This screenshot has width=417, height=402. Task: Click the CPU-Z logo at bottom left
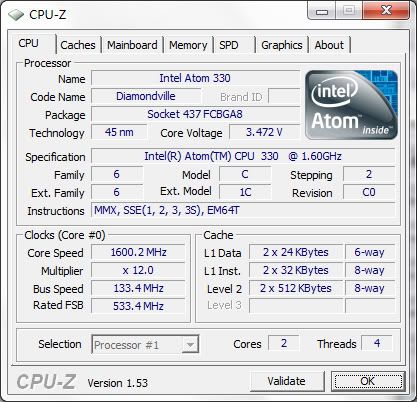(x=46, y=381)
